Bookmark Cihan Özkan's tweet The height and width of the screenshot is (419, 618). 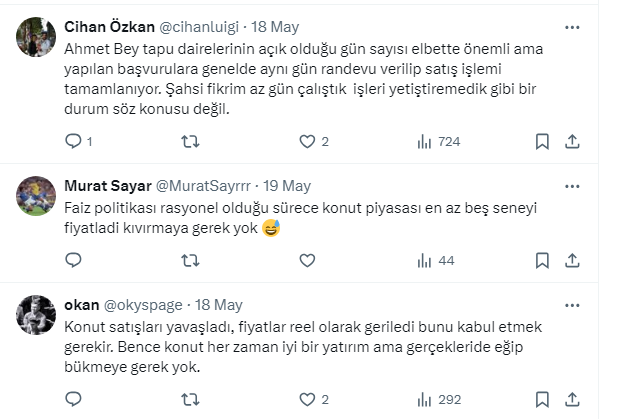[x=541, y=142]
